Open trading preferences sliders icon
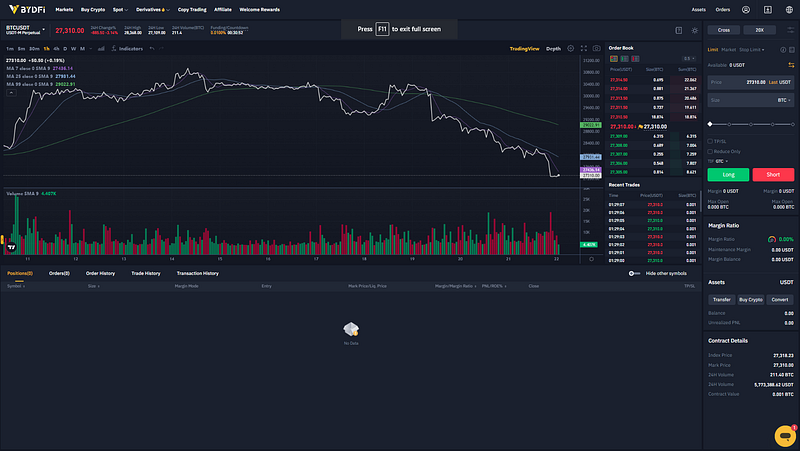 coord(790,30)
